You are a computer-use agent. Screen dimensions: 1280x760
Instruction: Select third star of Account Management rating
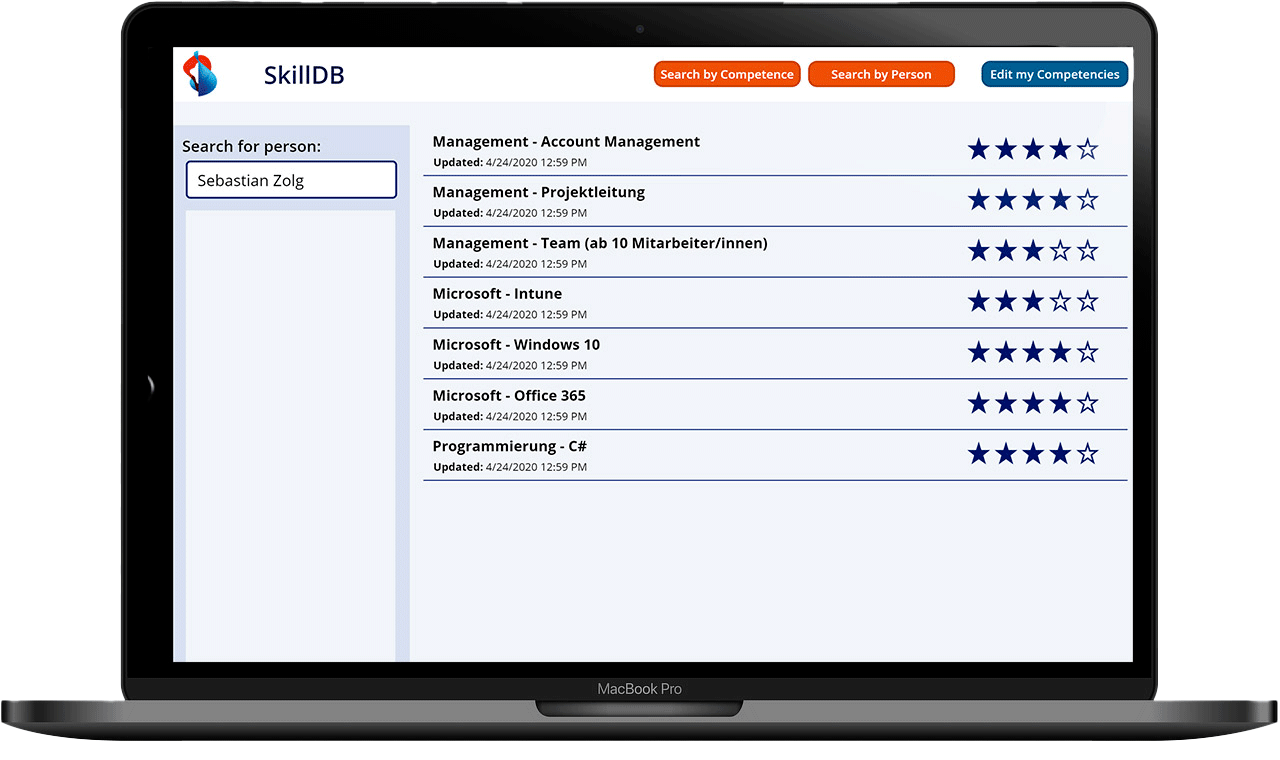click(x=1033, y=150)
